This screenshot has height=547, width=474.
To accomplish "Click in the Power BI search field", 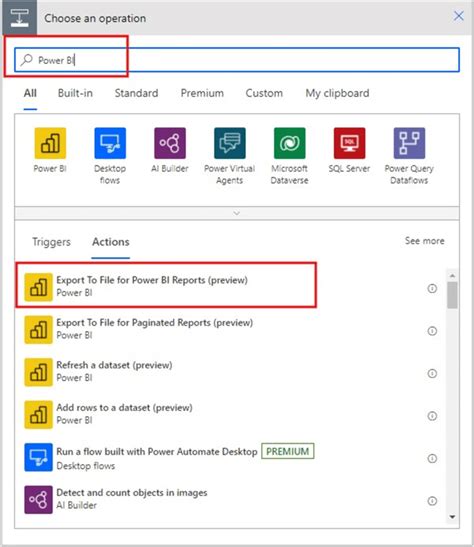I will (x=237, y=60).
